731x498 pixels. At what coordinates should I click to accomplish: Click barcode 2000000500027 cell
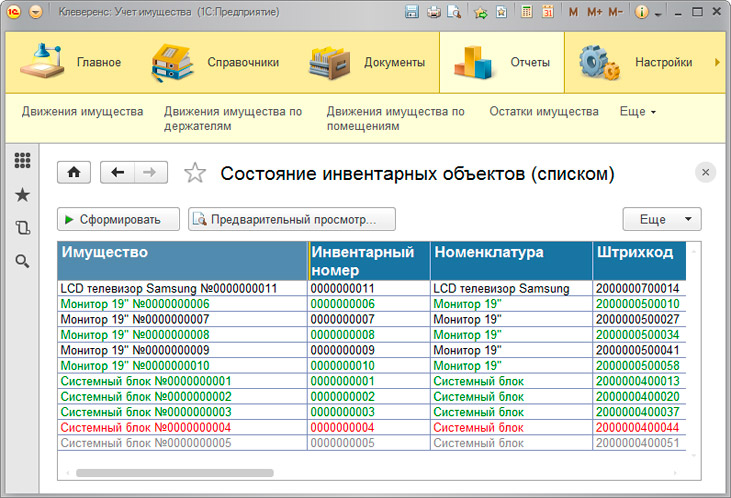[x=639, y=319]
